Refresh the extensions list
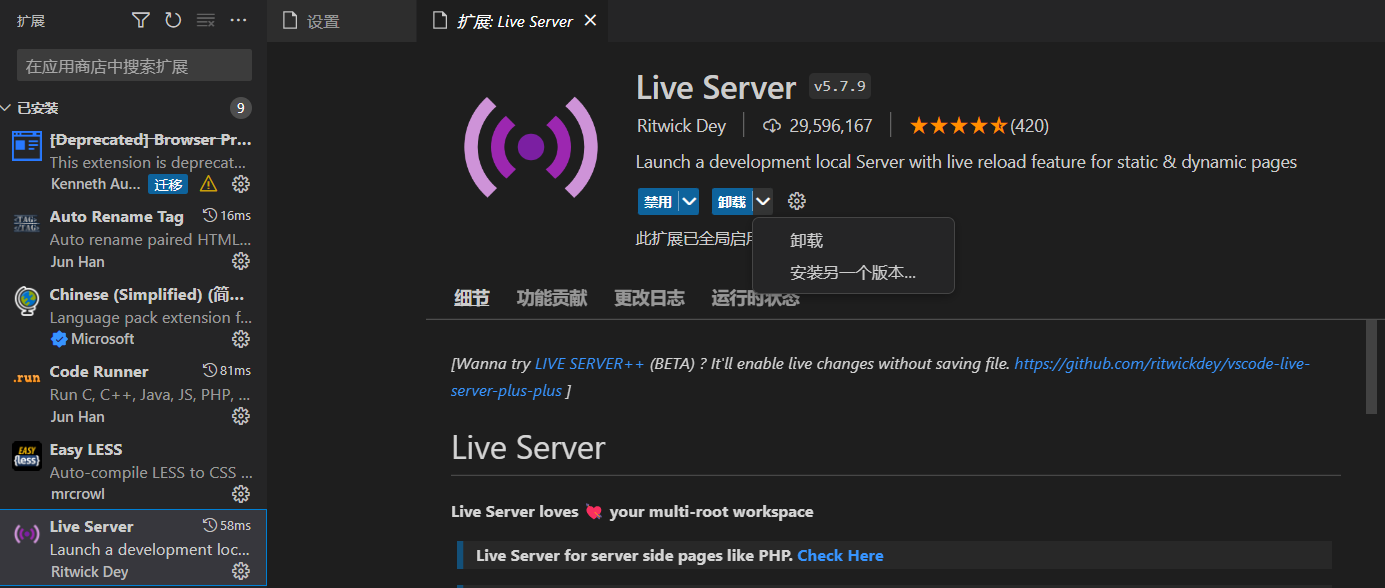The width and height of the screenshot is (1385, 588). (173, 20)
